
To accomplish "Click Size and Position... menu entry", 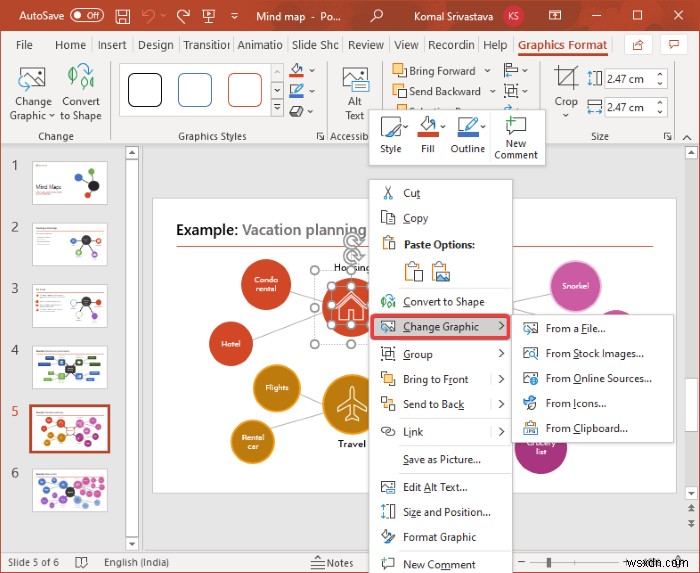I will point(440,512).
